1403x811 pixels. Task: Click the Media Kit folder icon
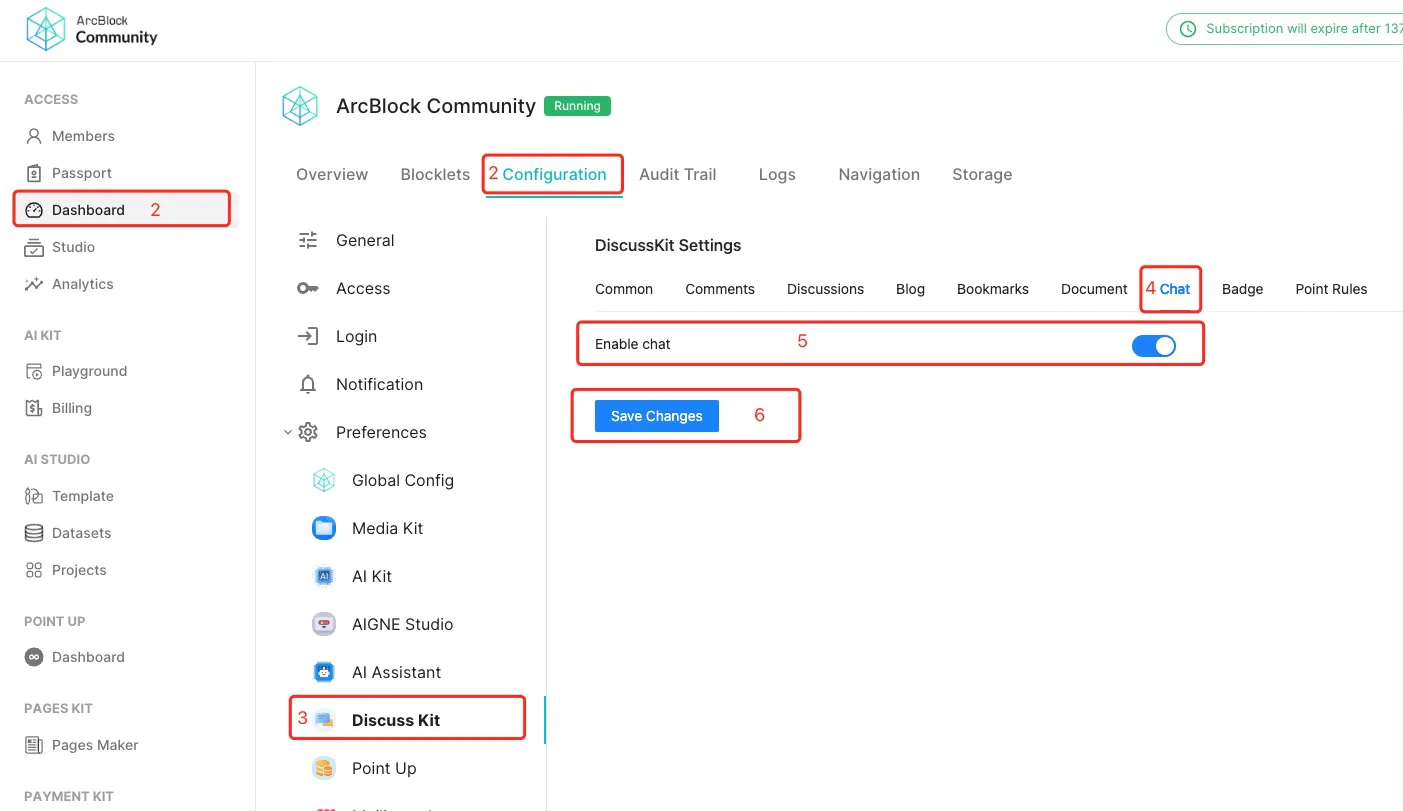pos(324,528)
